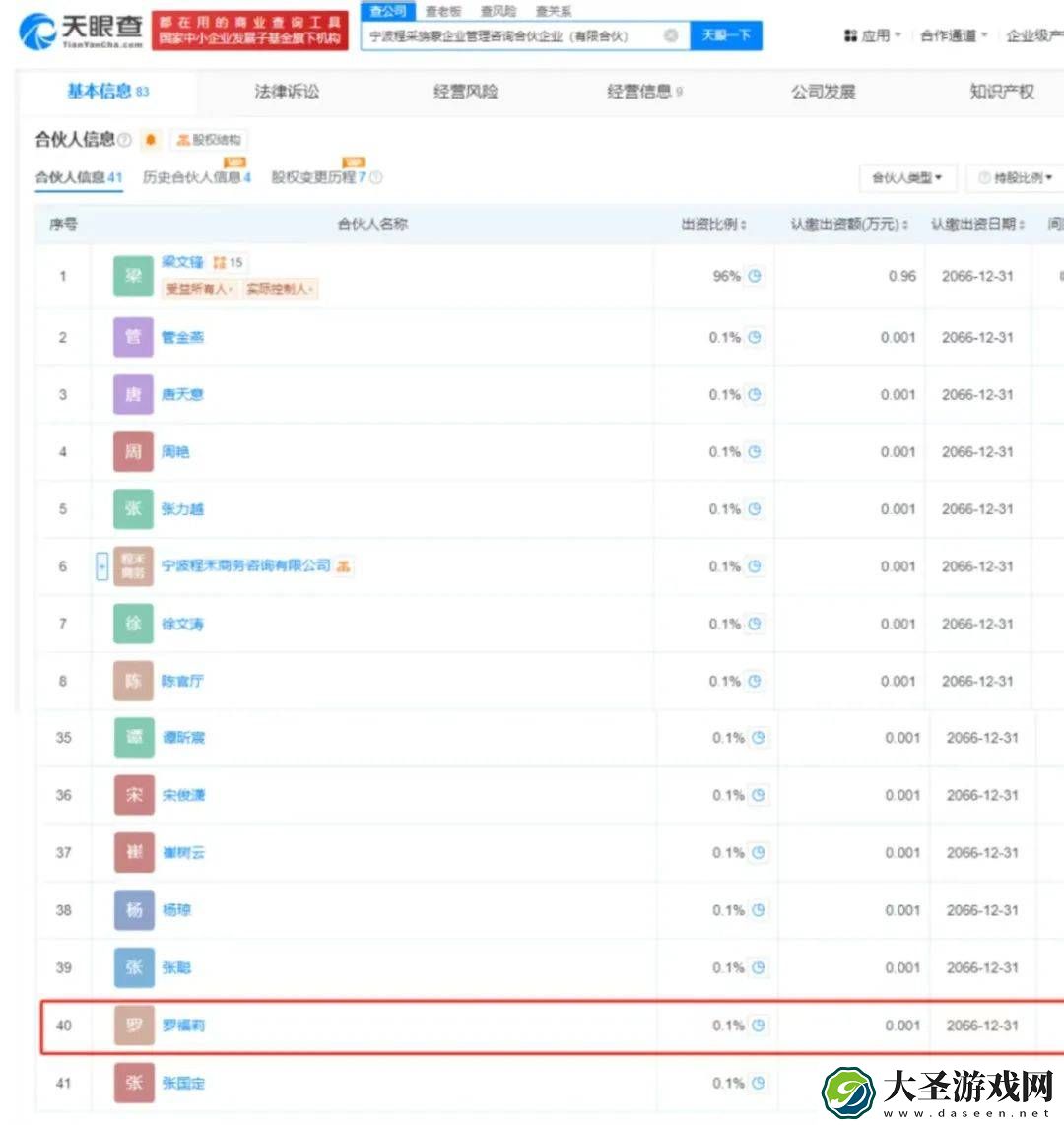1064x1125 pixels.
Task: Expand the 实际控制人 tag
Action: [x=279, y=289]
